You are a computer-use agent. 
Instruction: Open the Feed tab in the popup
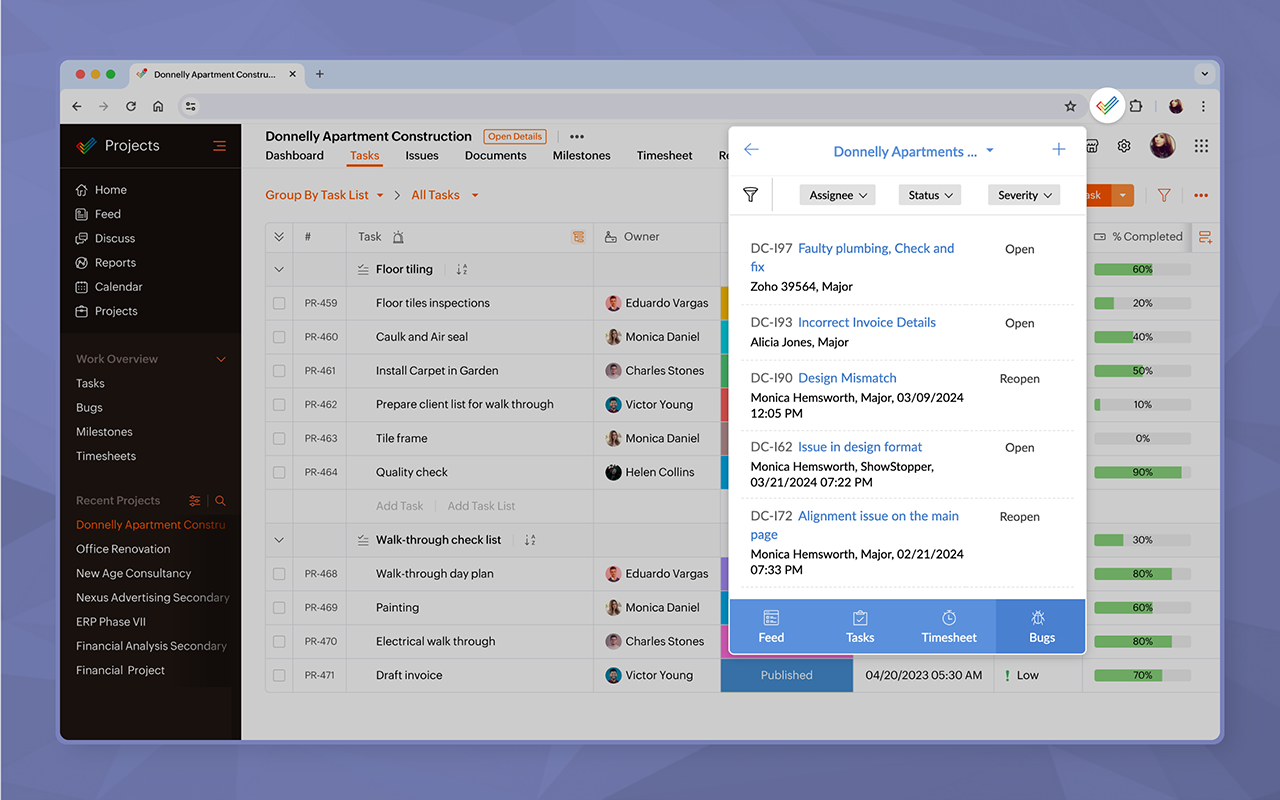[772, 627]
